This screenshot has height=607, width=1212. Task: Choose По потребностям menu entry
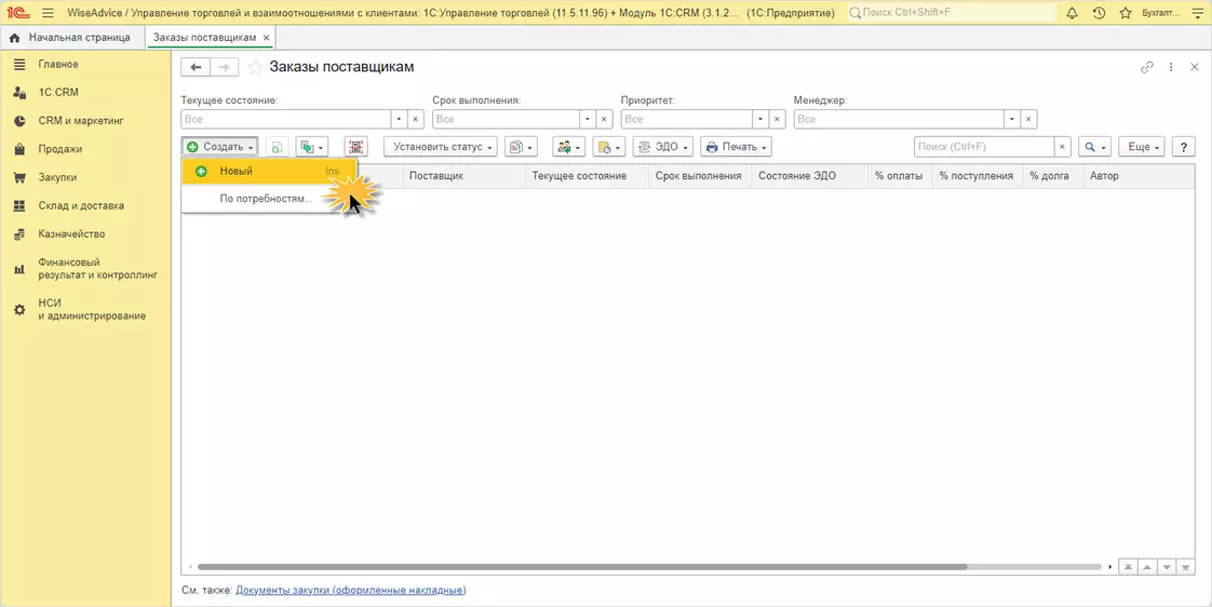pyautogui.click(x=265, y=198)
